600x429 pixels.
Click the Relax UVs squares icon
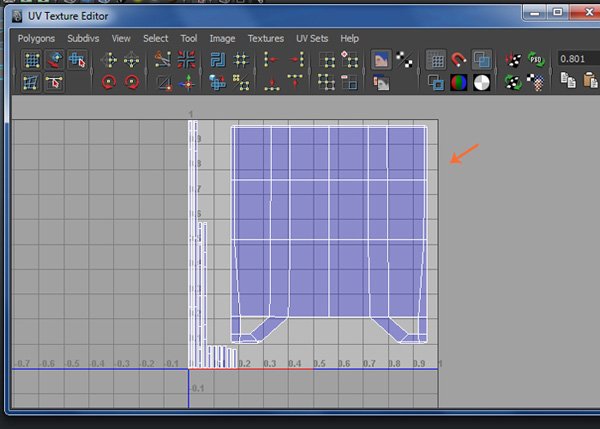241,83
